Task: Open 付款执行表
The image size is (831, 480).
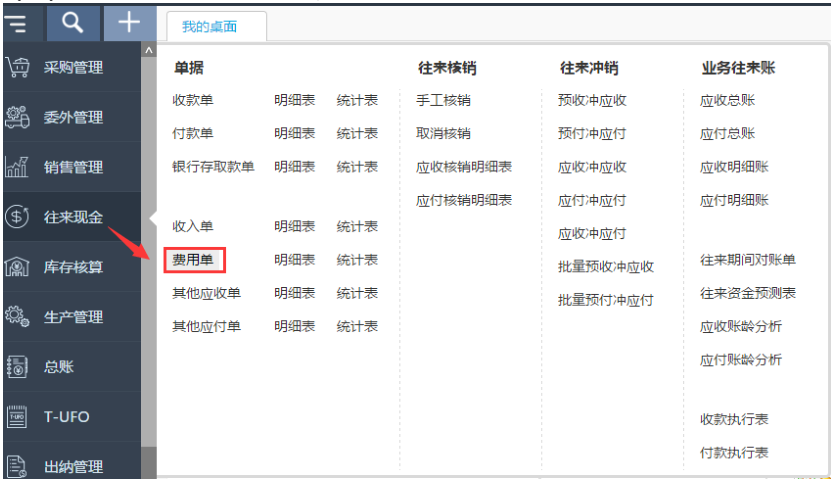Action: pyautogui.click(x=735, y=452)
